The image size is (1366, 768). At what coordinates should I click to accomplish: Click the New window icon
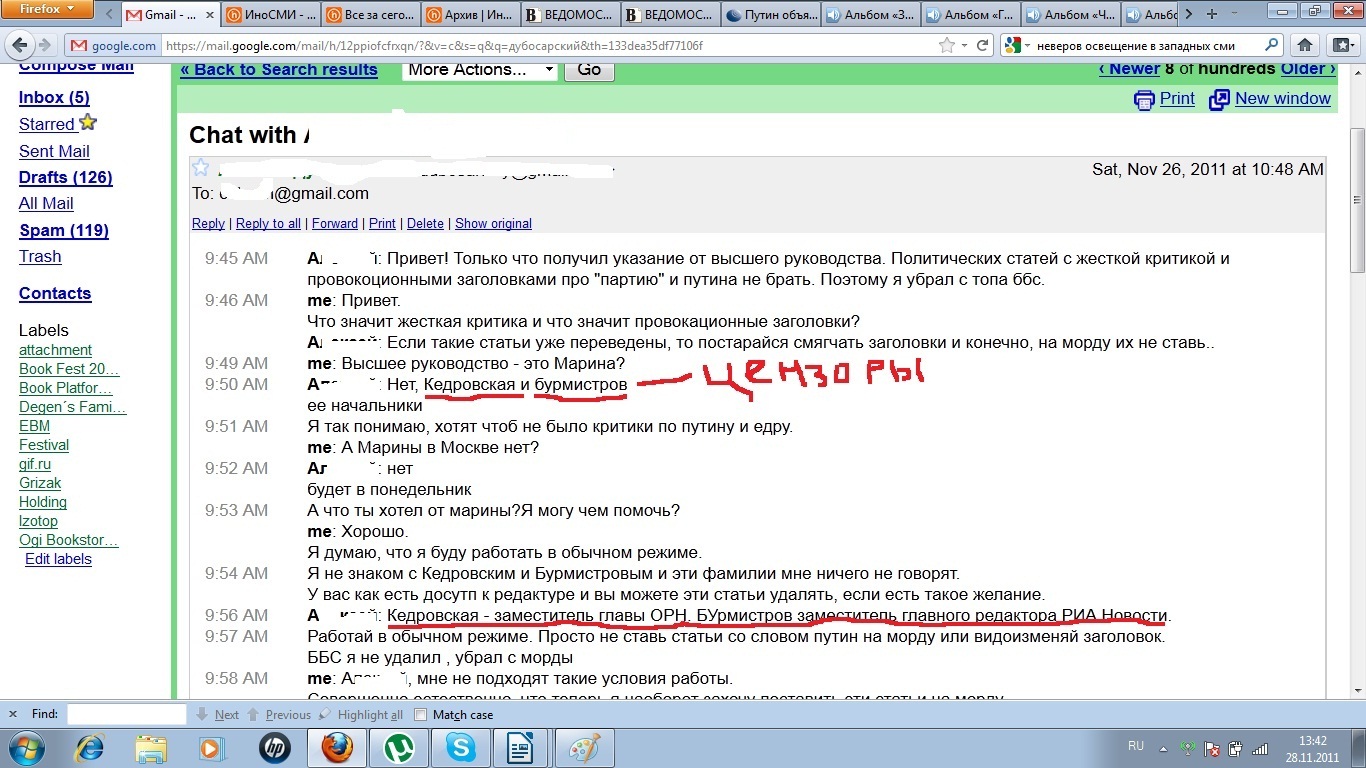click(1219, 99)
